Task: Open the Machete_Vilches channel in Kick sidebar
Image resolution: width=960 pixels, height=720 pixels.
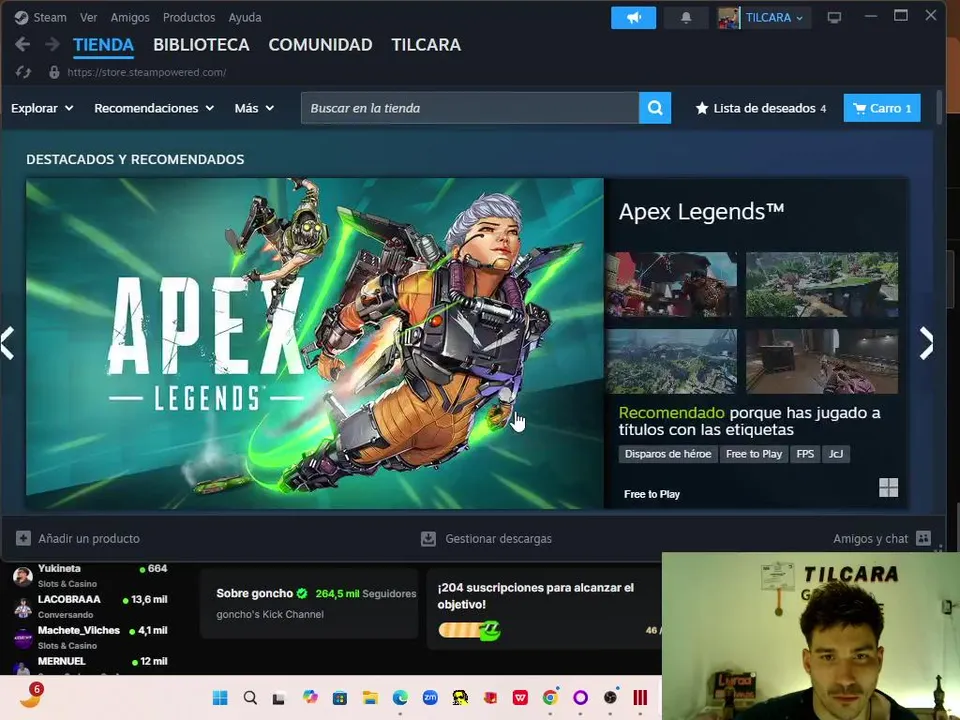Action: tap(91, 637)
